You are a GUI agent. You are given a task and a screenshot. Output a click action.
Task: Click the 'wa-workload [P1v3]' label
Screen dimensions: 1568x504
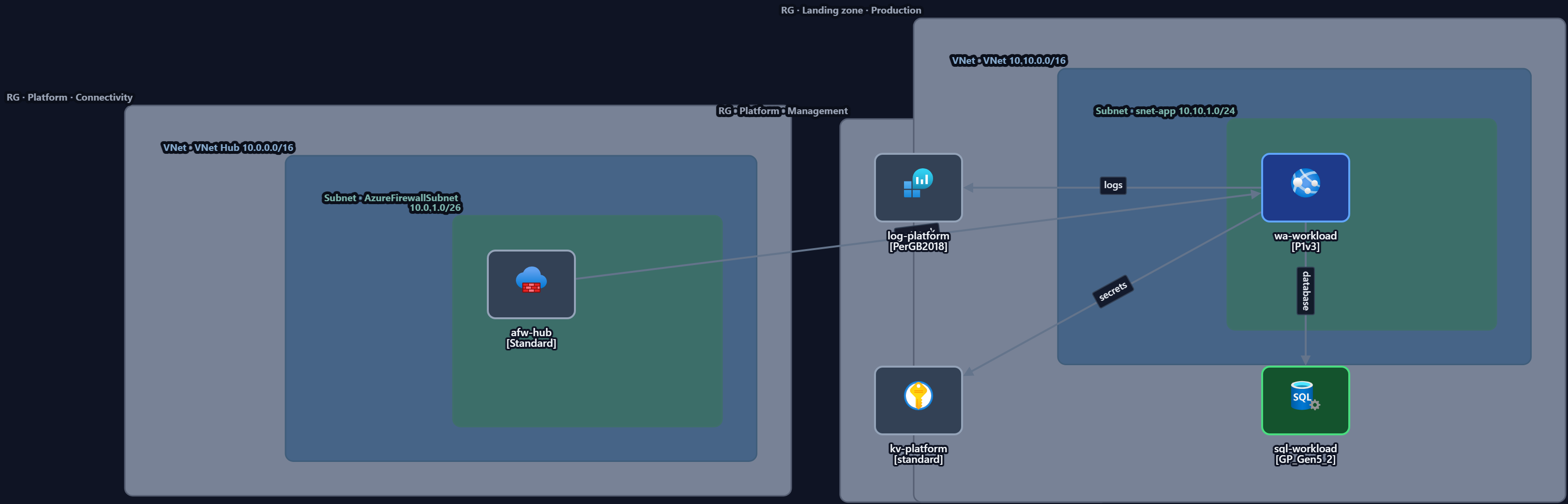click(x=1305, y=241)
